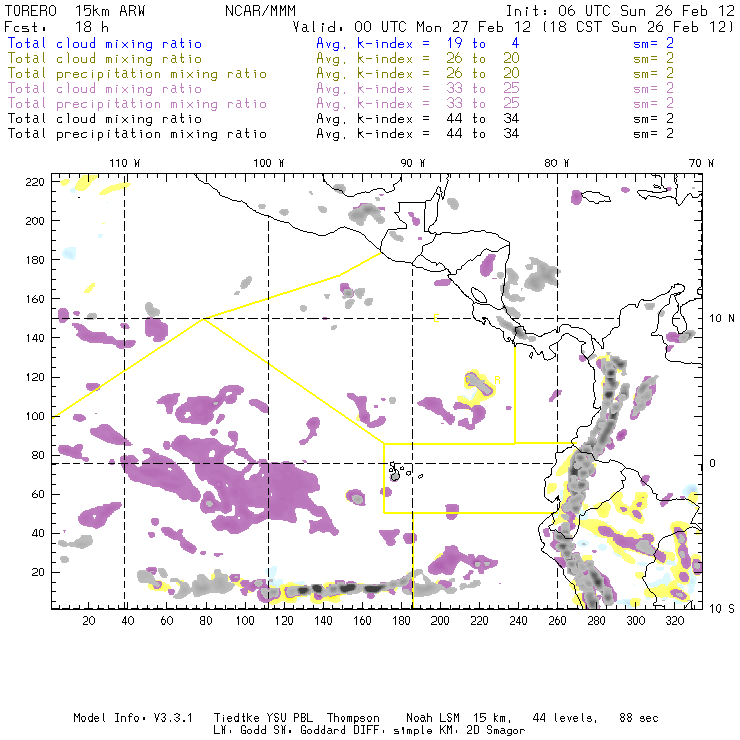
Task: Click the blue 'Total cloud mixing ratio' legend line
Action: 105,43
